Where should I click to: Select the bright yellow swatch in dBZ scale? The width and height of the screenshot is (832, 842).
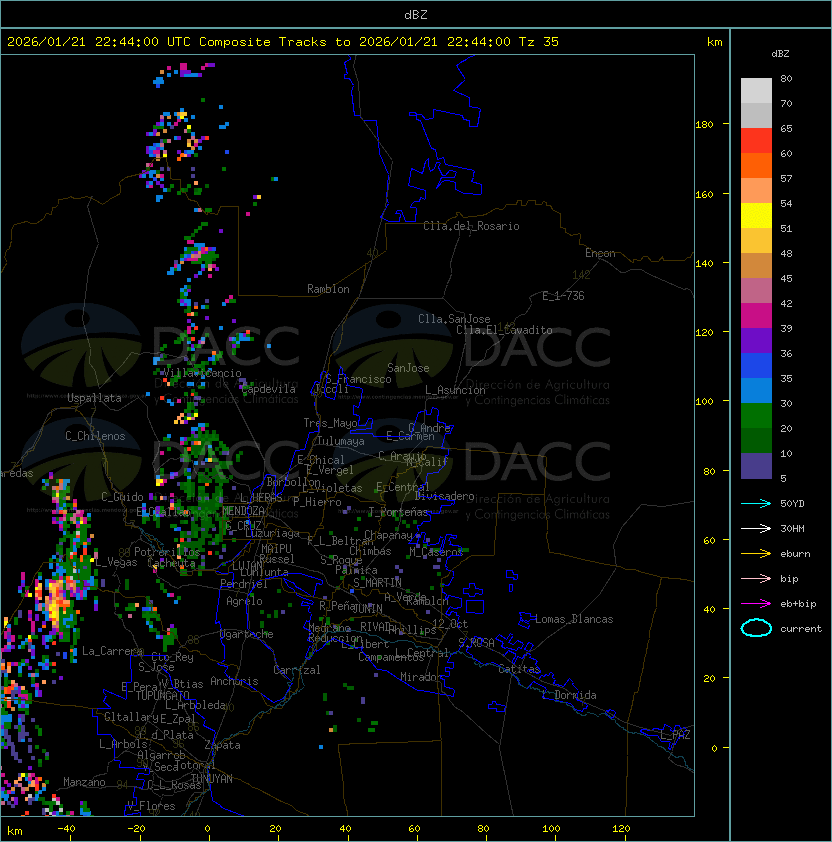point(756,216)
